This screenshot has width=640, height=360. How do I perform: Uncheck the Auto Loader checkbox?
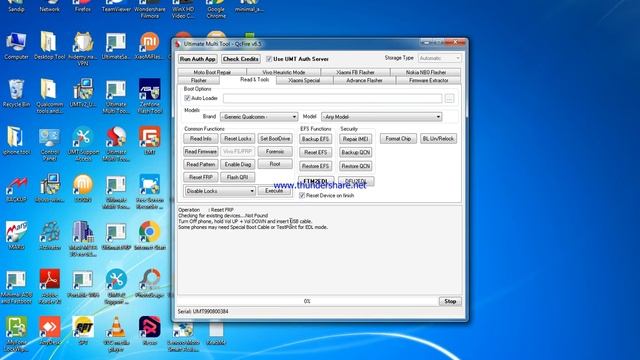coord(187,98)
